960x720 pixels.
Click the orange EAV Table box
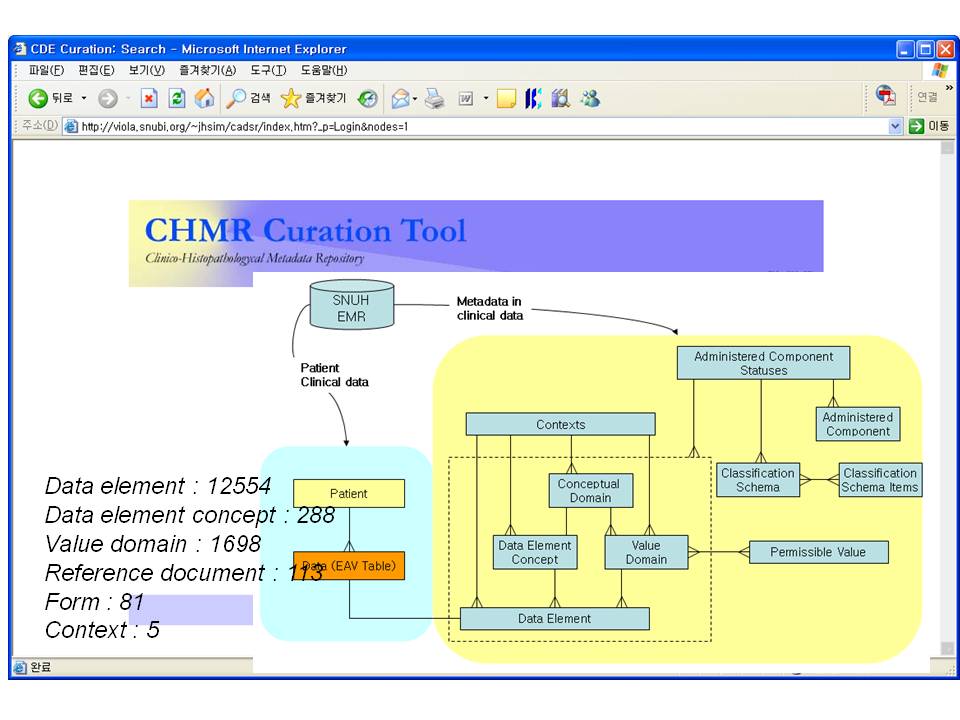pos(349,566)
